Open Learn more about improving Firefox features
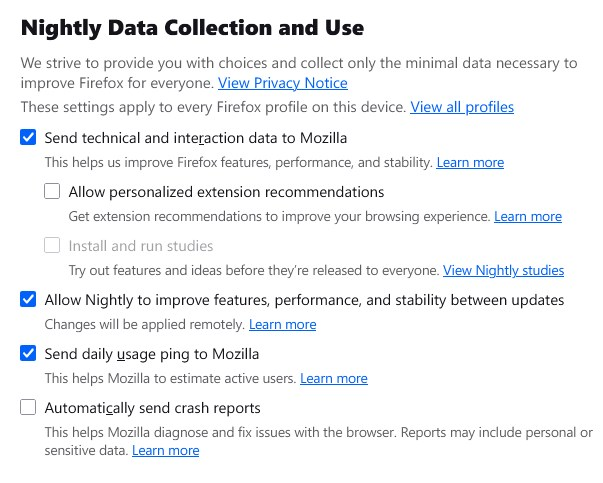 point(470,162)
